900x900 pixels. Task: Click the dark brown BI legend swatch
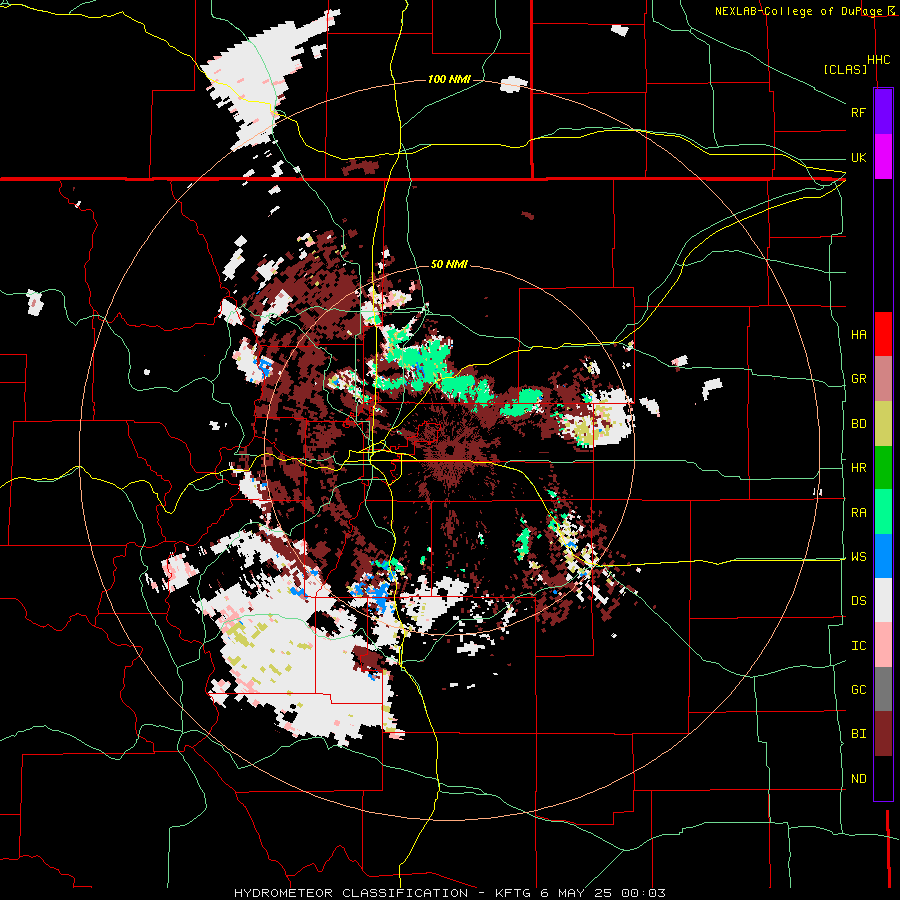[x=883, y=734]
